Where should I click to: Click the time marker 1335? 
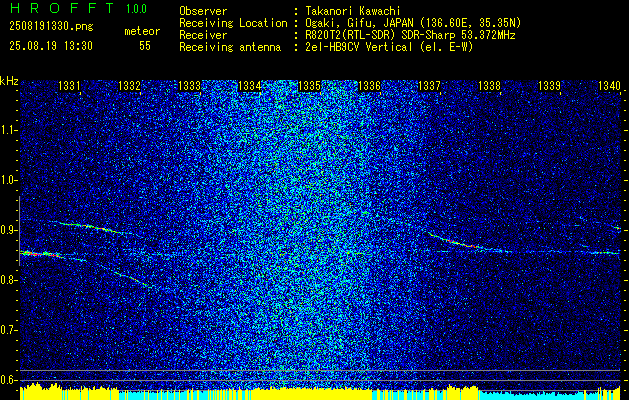[x=309, y=85]
